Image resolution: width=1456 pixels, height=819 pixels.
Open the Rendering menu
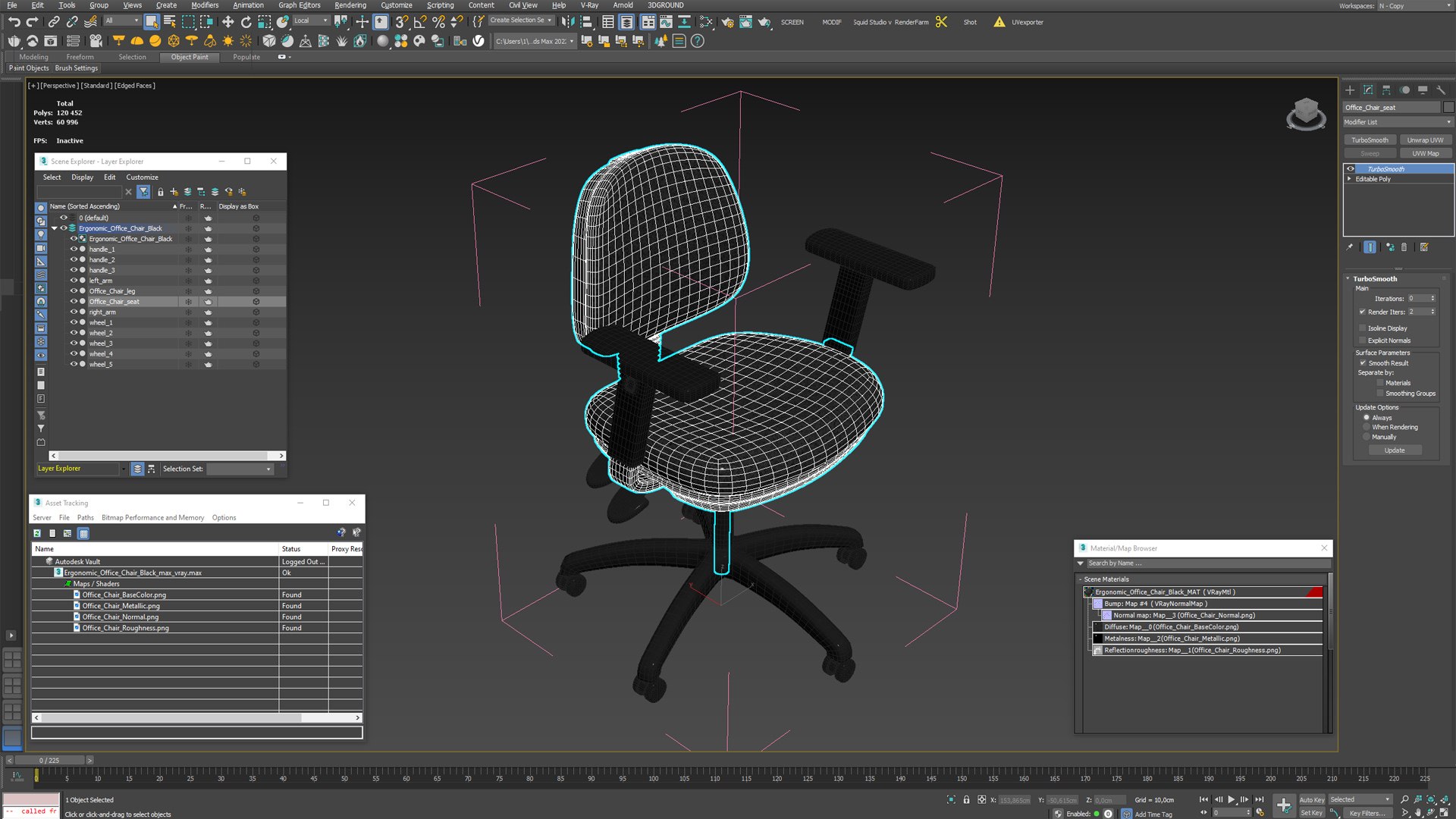350,5
